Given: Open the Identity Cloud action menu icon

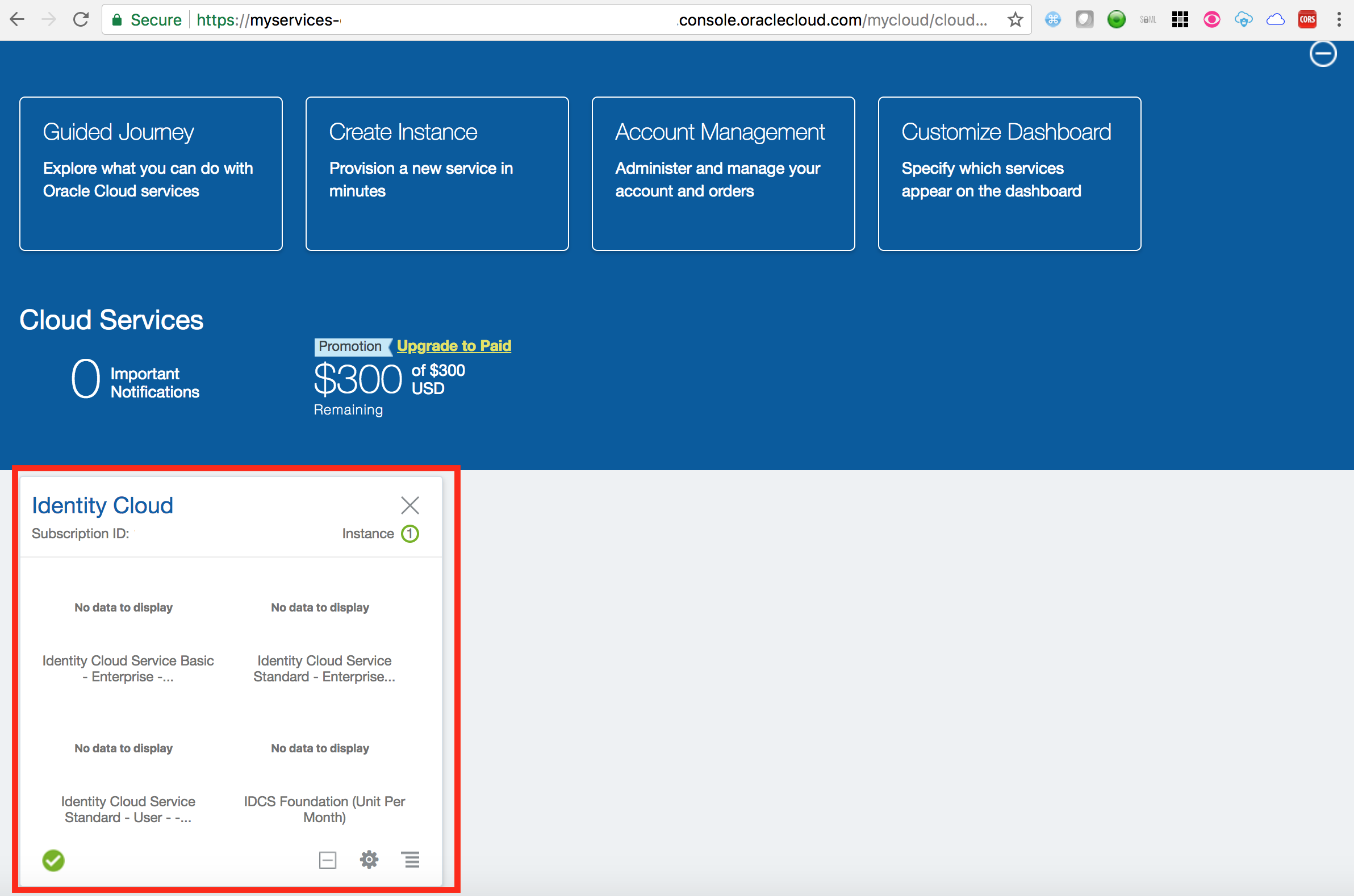Looking at the screenshot, I should point(411,860).
